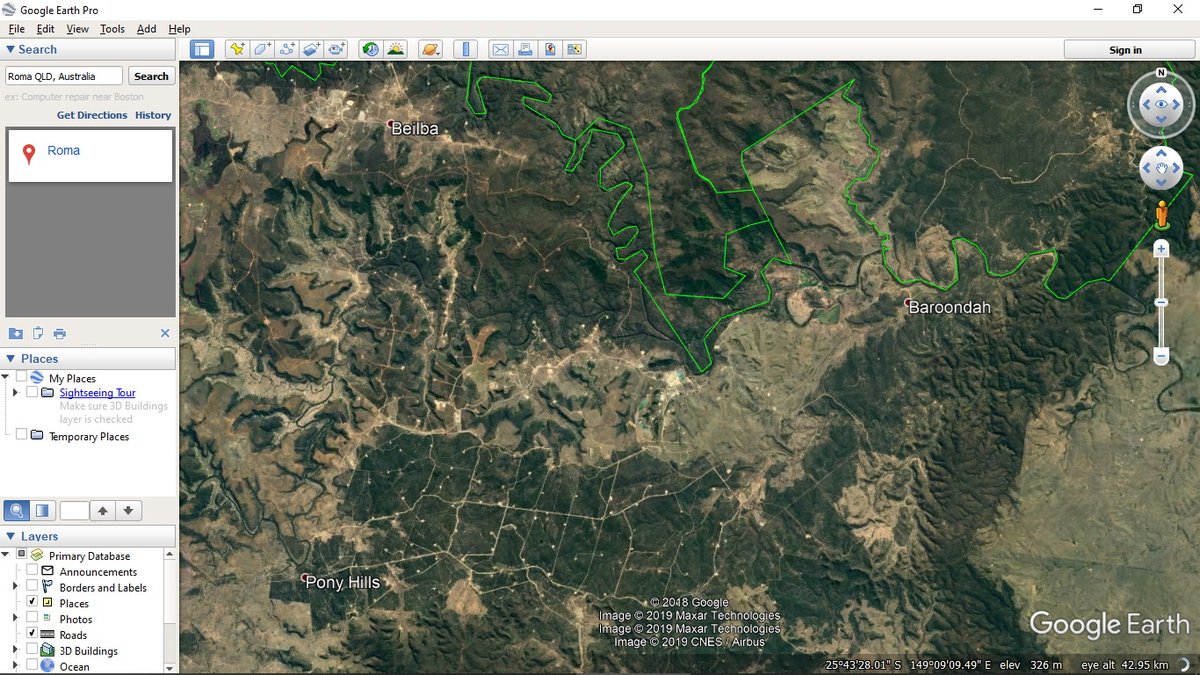Copy search results to My Places icon

[x=16, y=333]
